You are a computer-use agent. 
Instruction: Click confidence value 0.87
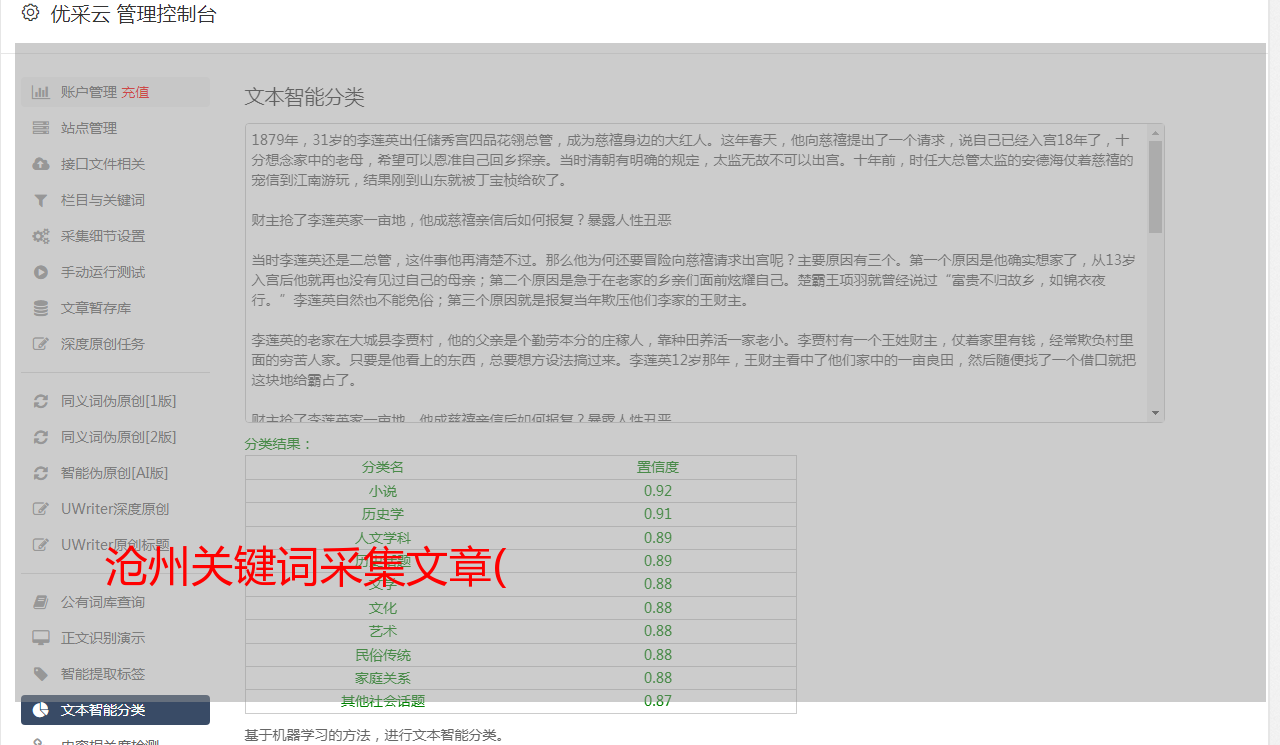tap(658, 701)
